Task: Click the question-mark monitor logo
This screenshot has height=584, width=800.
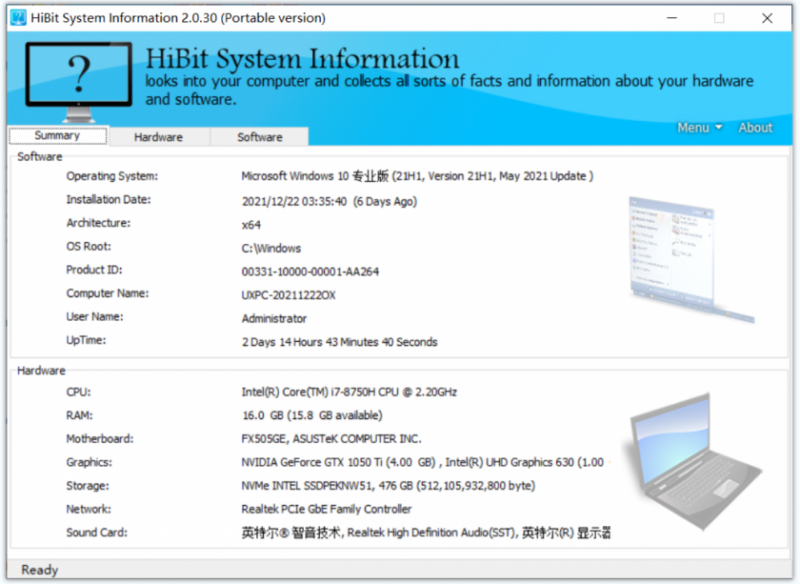Action: (x=79, y=82)
